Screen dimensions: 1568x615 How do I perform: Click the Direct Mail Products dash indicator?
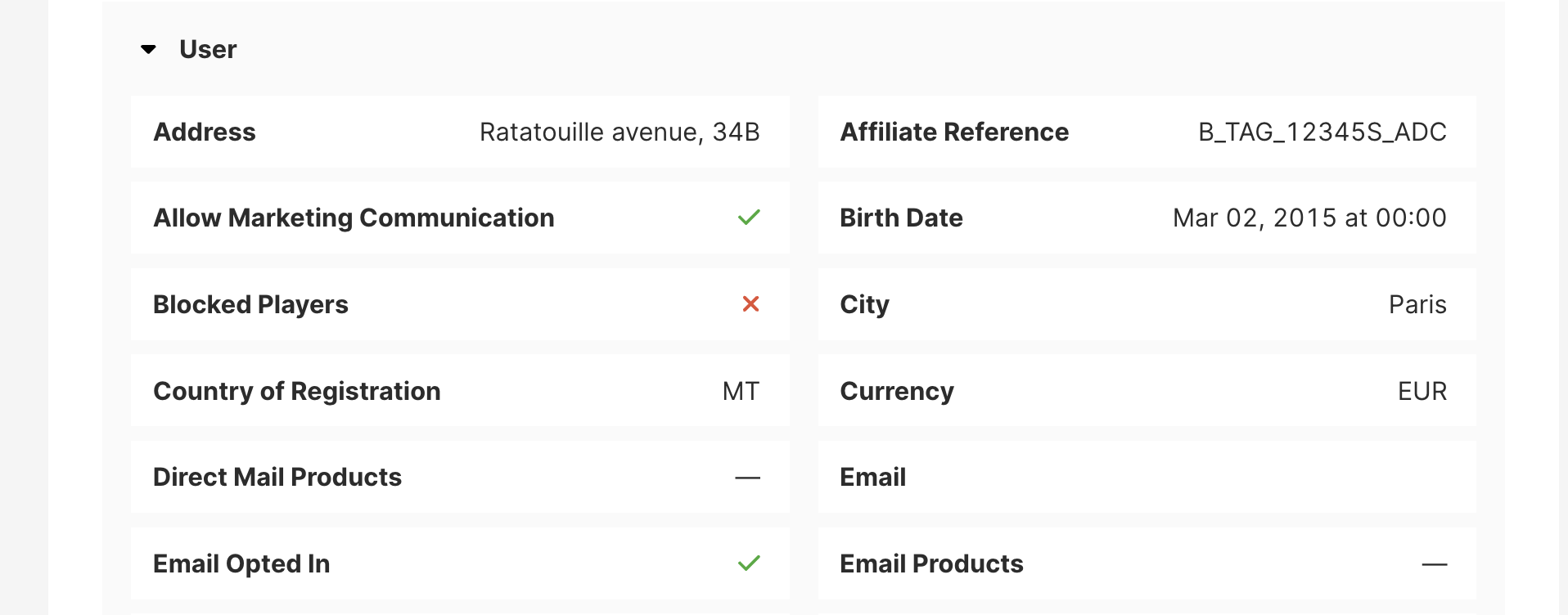747,478
